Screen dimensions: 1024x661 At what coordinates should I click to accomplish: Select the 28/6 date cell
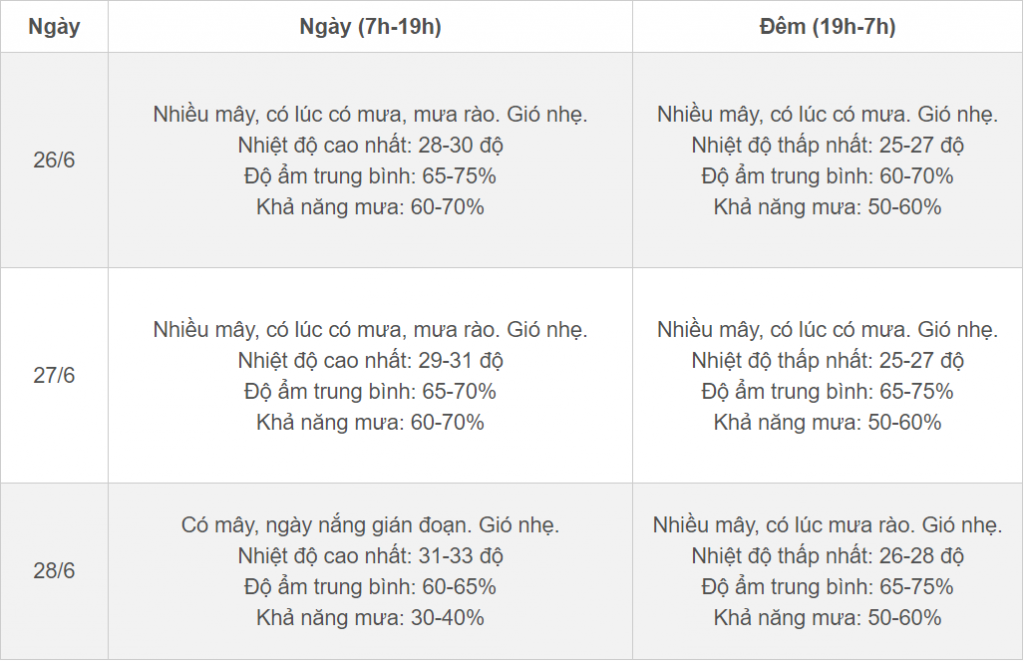pyautogui.click(x=54, y=571)
